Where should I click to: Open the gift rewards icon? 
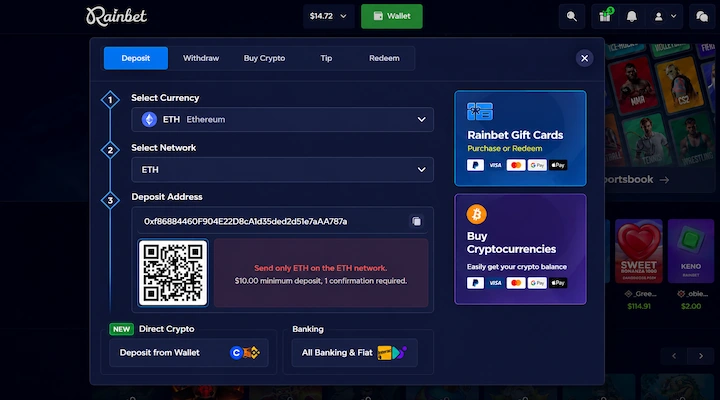[605, 17]
